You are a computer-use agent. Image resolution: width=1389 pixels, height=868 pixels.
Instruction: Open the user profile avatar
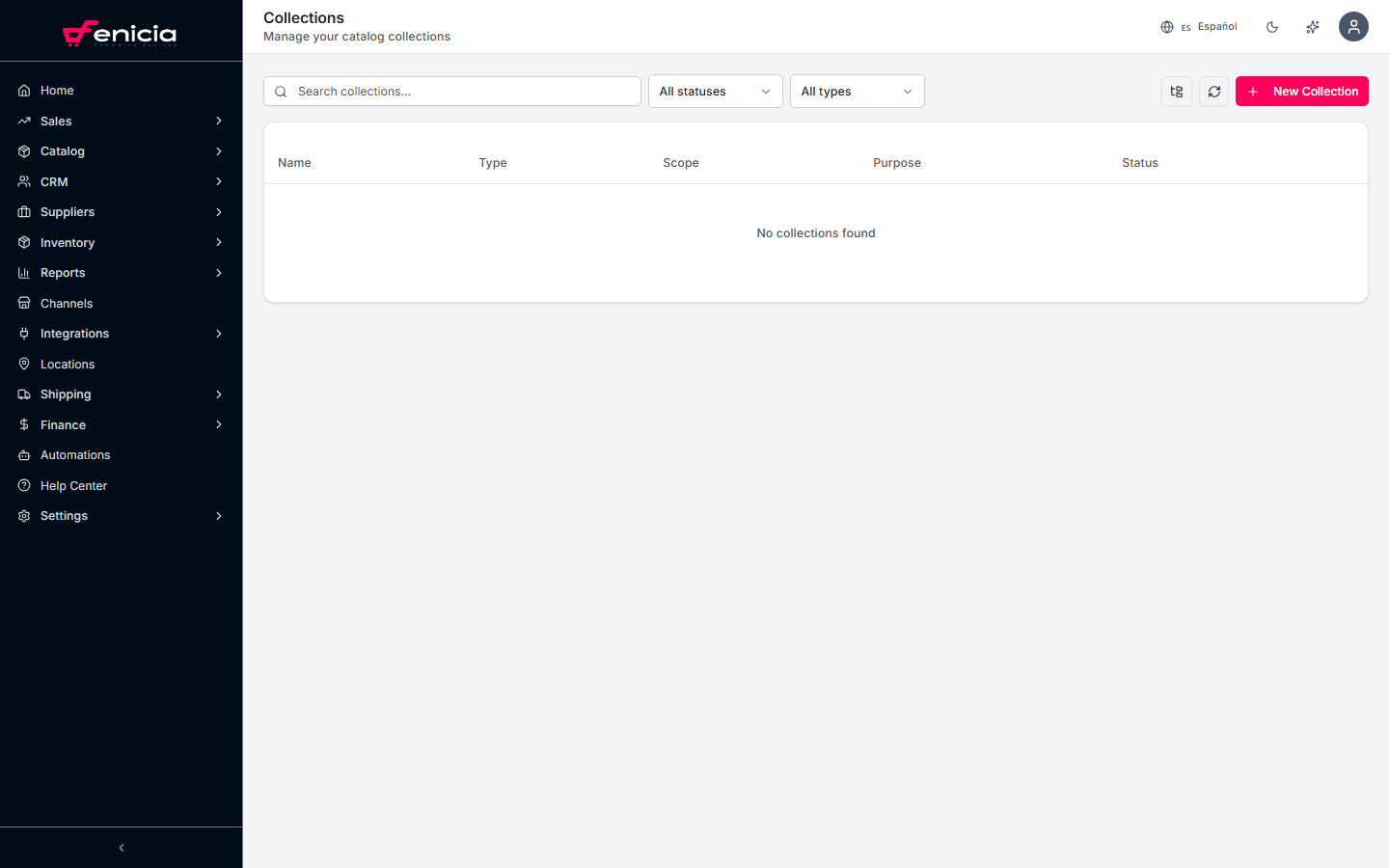pyautogui.click(x=1353, y=26)
